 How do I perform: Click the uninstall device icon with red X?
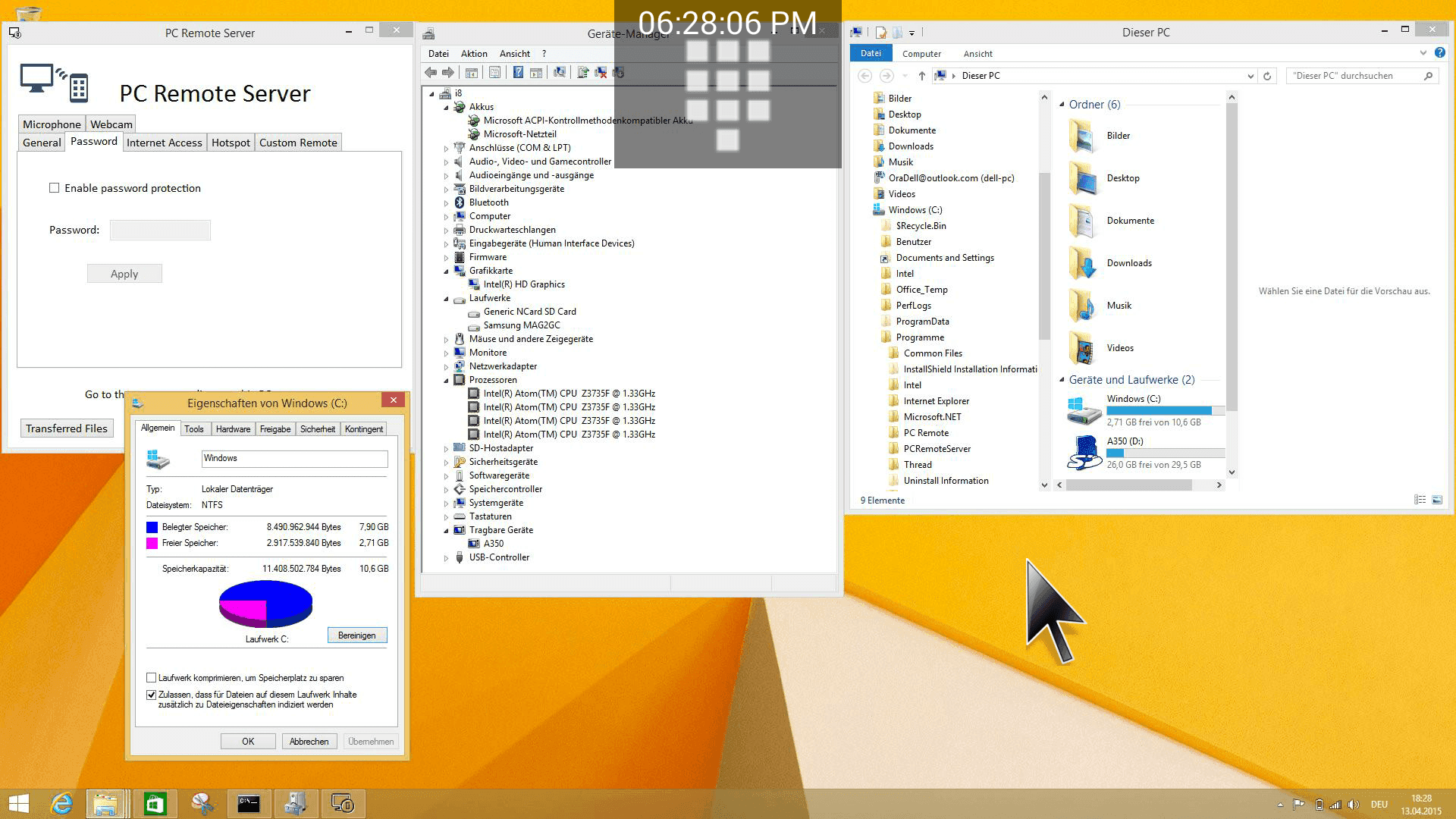pos(600,73)
